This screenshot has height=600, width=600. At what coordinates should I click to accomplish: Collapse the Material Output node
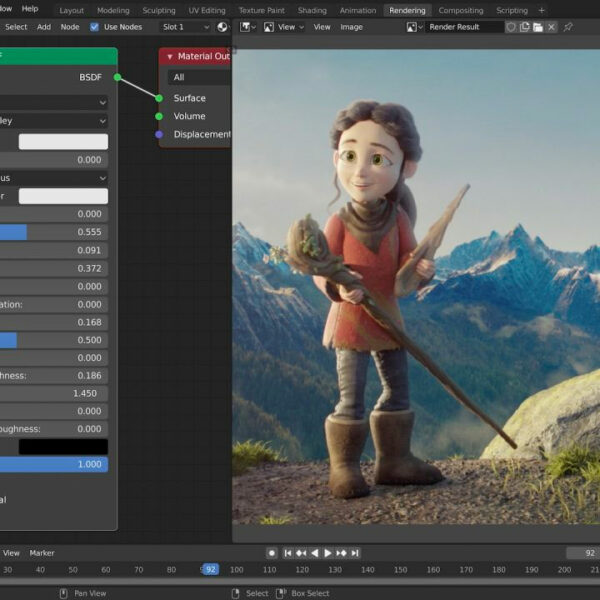(169, 57)
